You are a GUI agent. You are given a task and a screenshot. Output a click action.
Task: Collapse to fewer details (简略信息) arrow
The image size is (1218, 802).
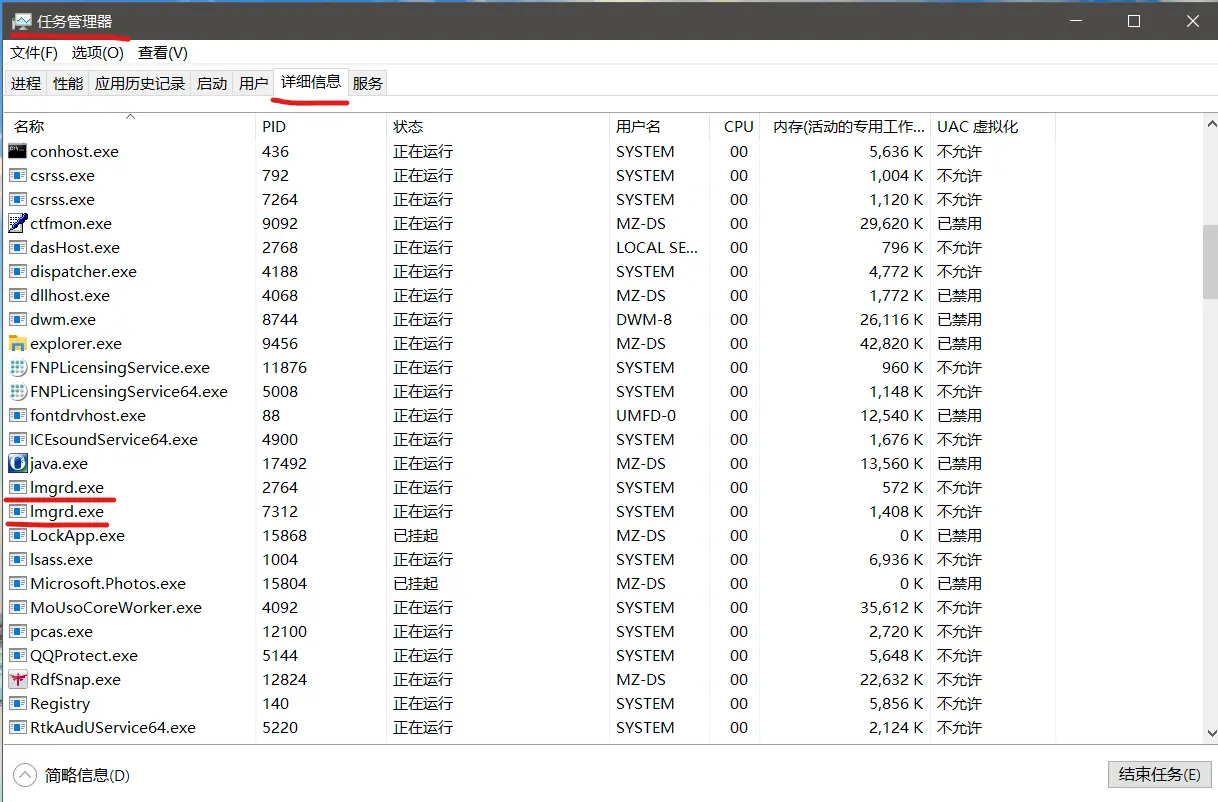pyautogui.click(x=24, y=775)
